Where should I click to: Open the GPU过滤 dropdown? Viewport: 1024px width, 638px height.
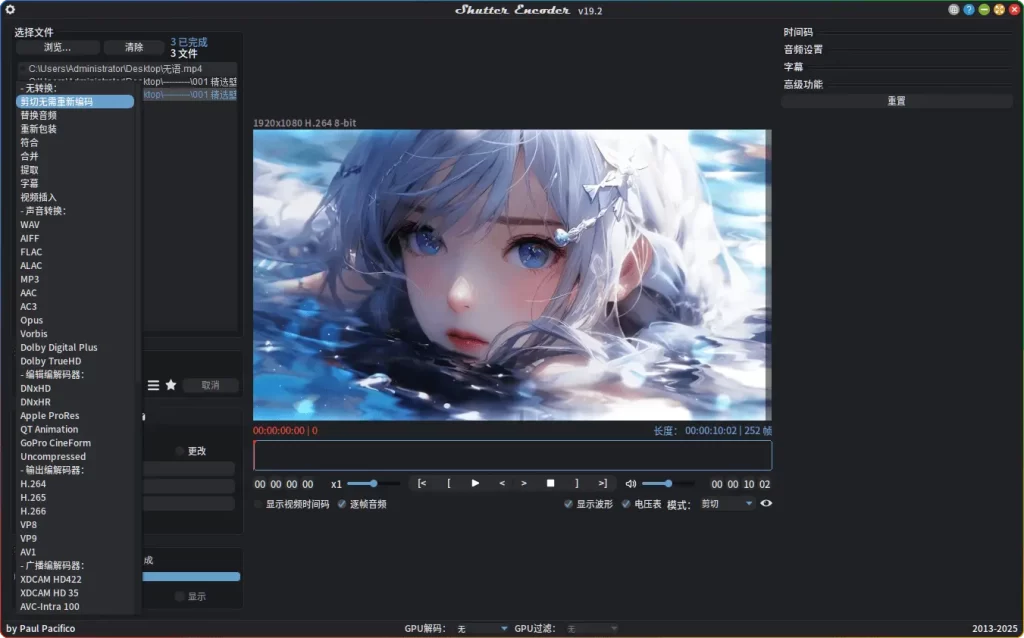pos(592,628)
